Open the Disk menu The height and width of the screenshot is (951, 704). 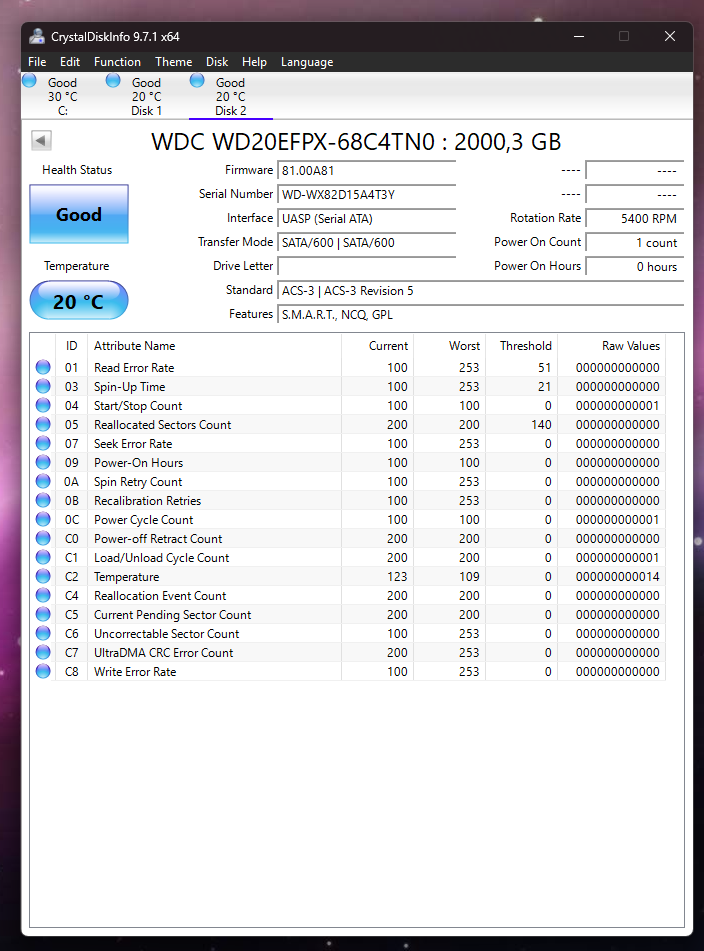pyautogui.click(x=216, y=62)
